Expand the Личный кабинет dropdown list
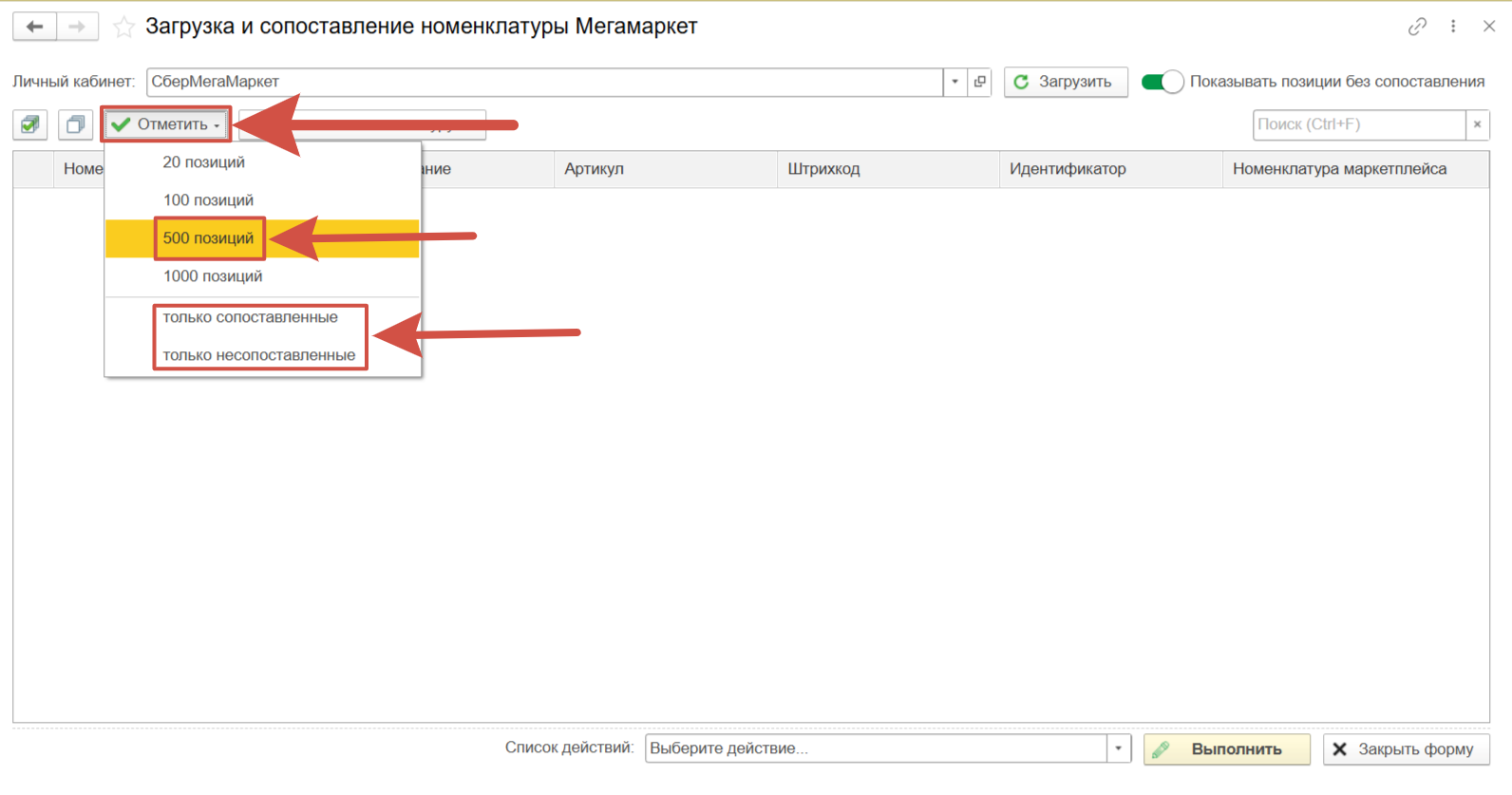 (954, 82)
